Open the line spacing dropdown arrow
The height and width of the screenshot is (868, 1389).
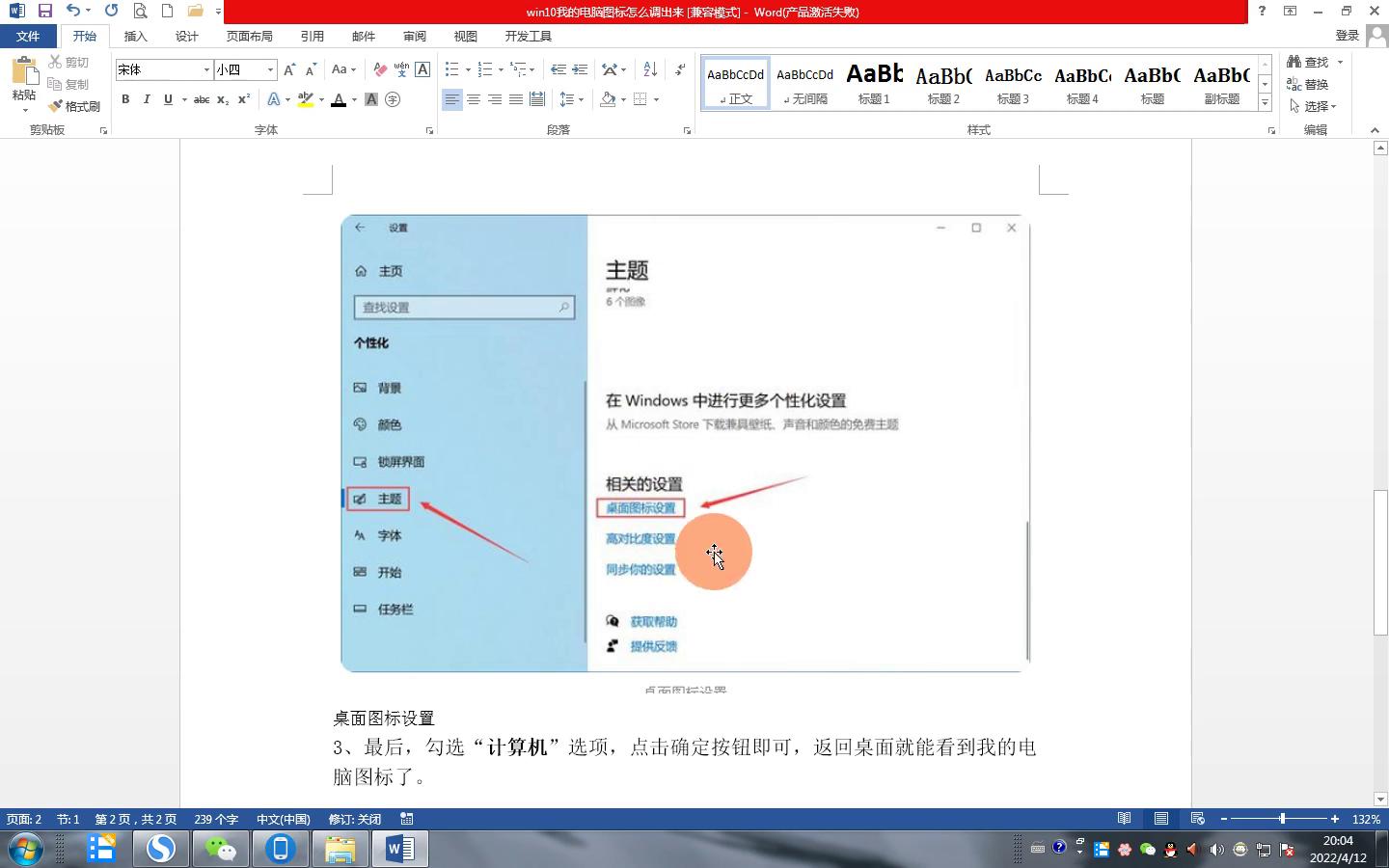[580, 99]
